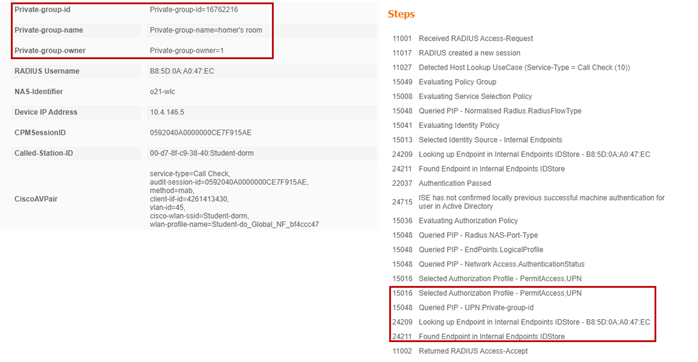This screenshot has width=698, height=362.
Task: Click step 15013 Selected Identity Source
Action: click(477, 139)
